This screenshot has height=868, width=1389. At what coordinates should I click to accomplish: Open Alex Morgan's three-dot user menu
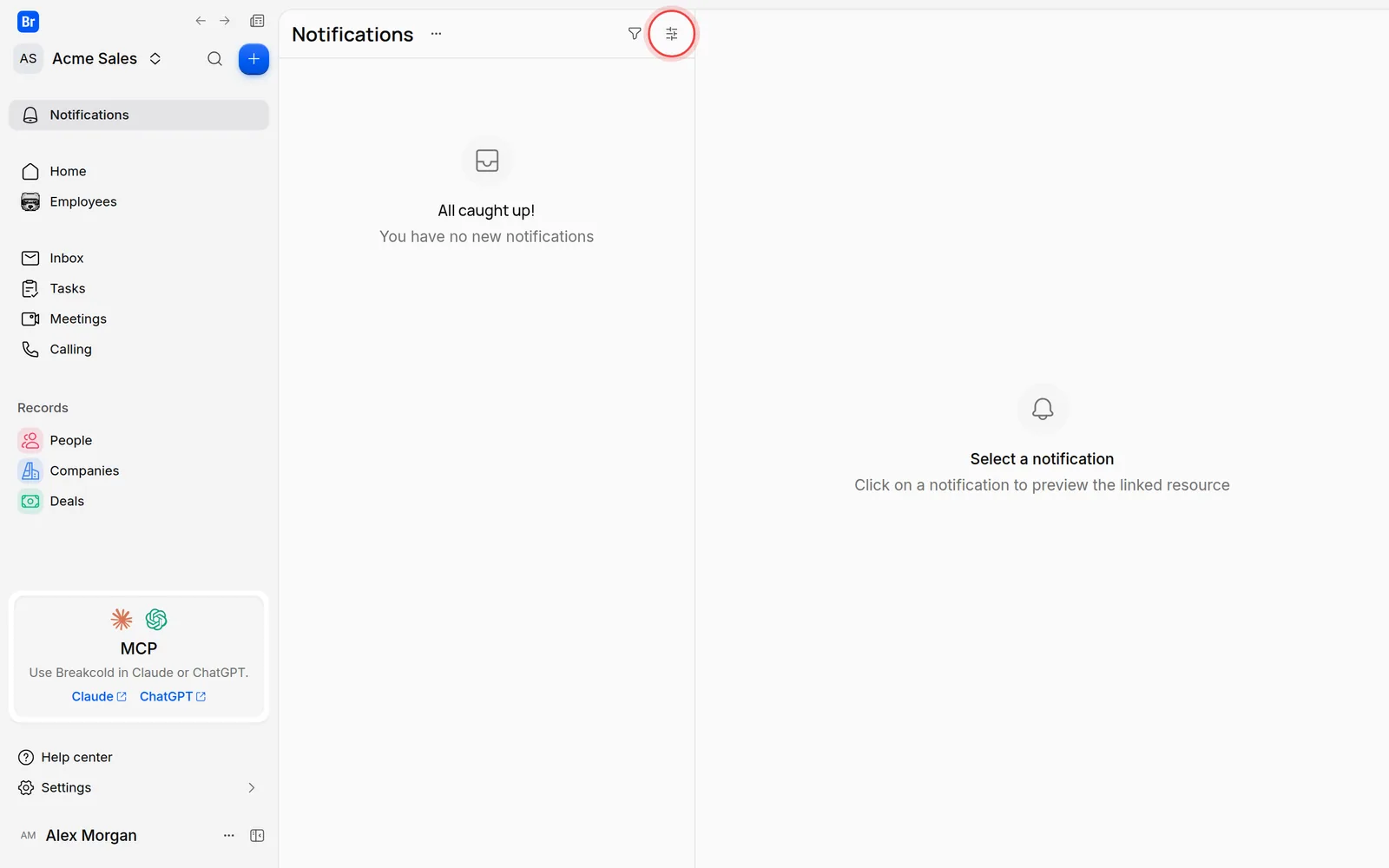click(x=229, y=835)
